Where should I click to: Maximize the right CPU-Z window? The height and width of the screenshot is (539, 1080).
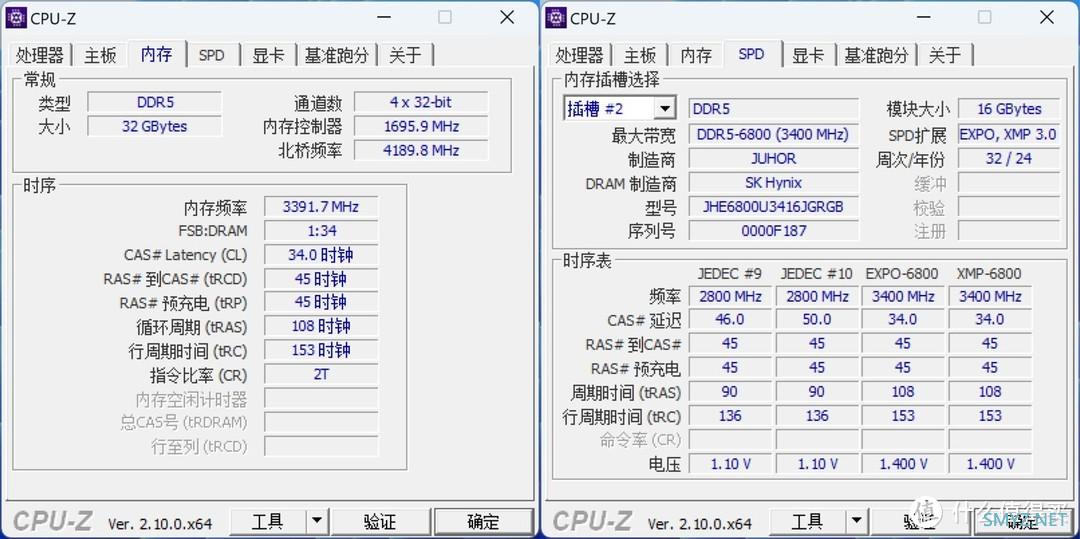985,17
